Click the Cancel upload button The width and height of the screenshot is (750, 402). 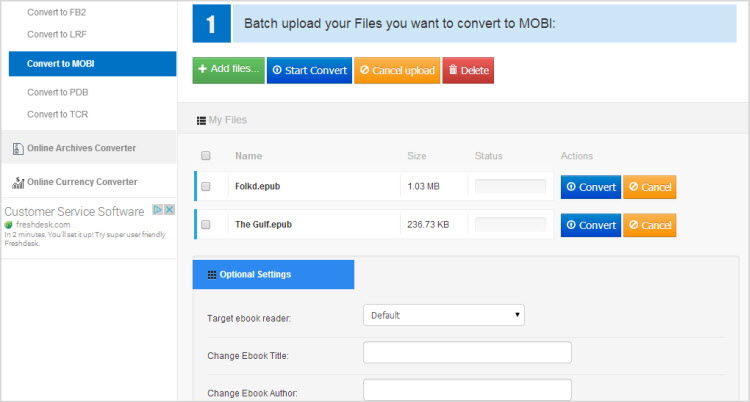(x=397, y=70)
